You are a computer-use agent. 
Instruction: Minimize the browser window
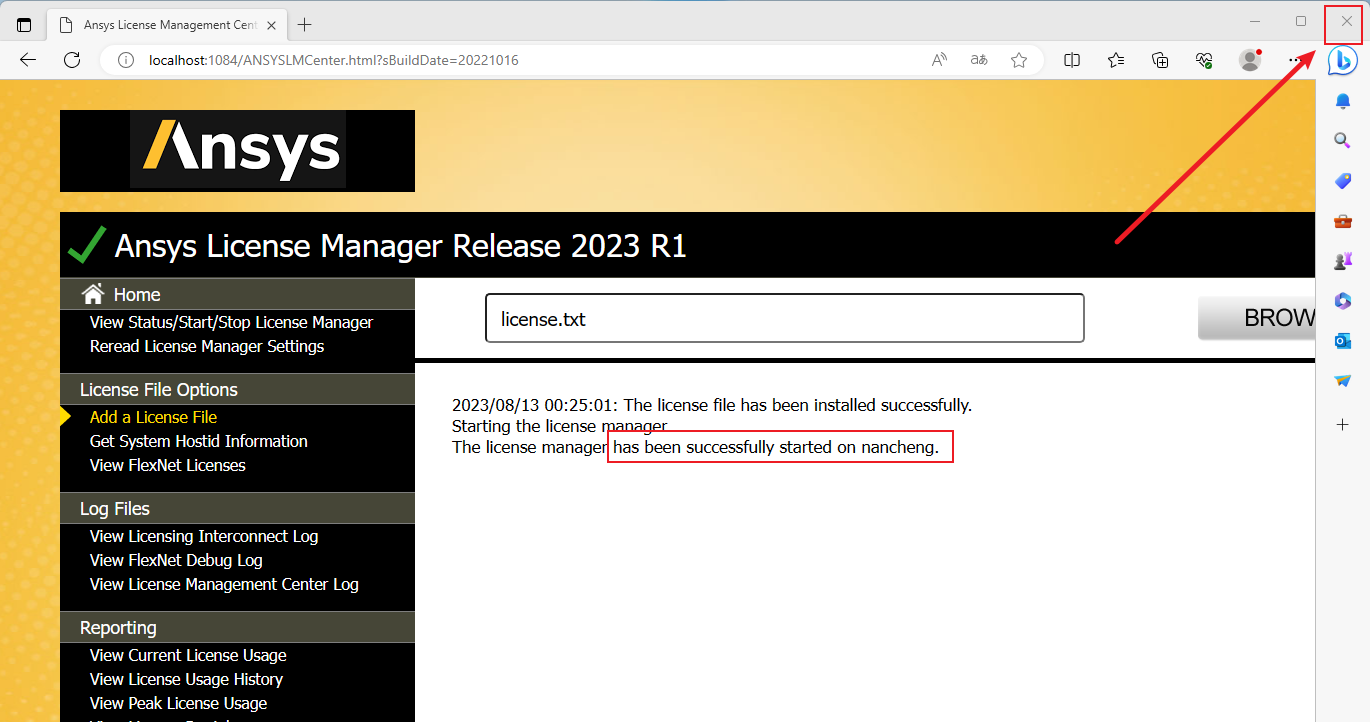pos(1256,21)
